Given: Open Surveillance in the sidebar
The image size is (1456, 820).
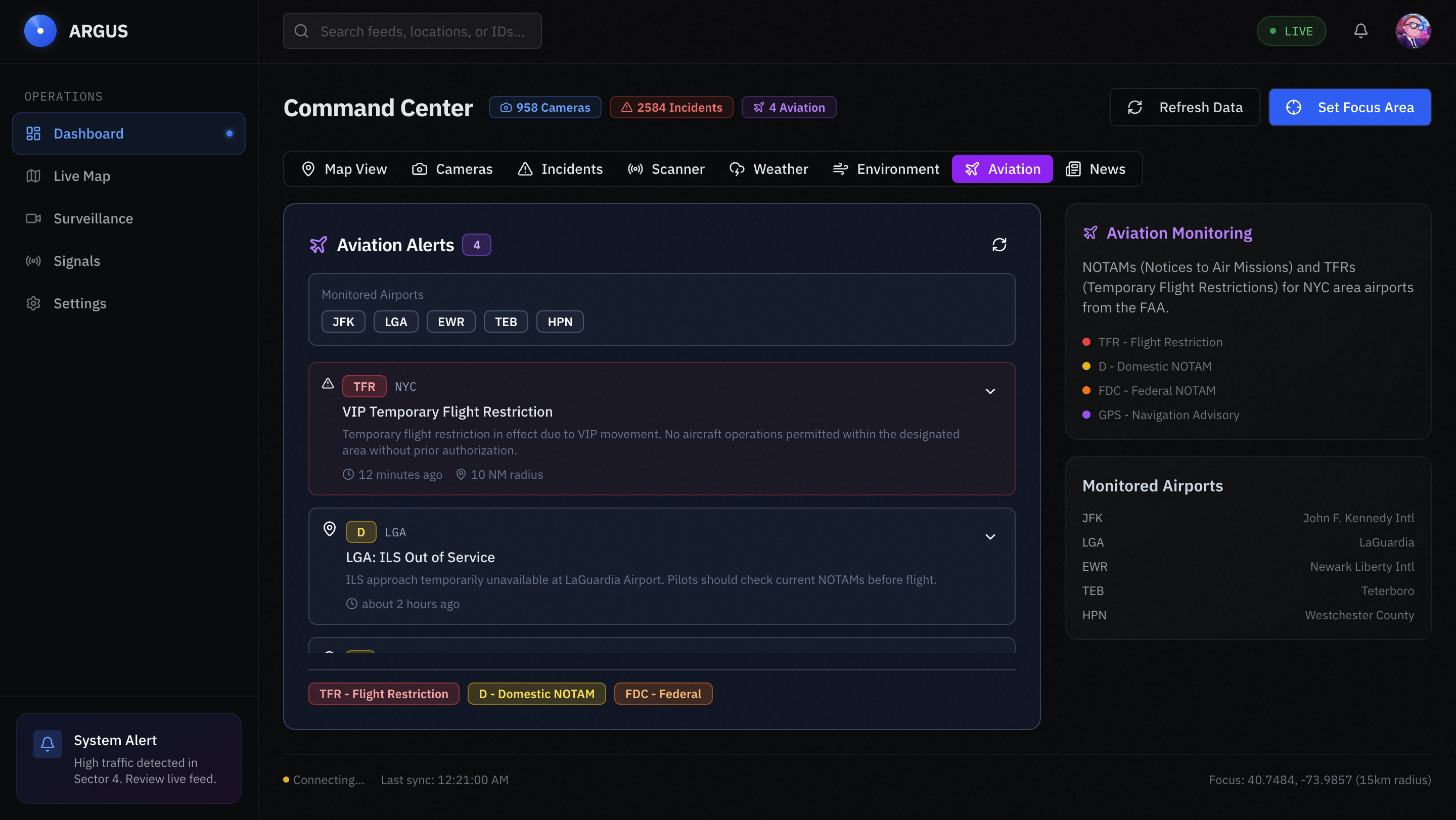Looking at the screenshot, I should tap(93, 218).
